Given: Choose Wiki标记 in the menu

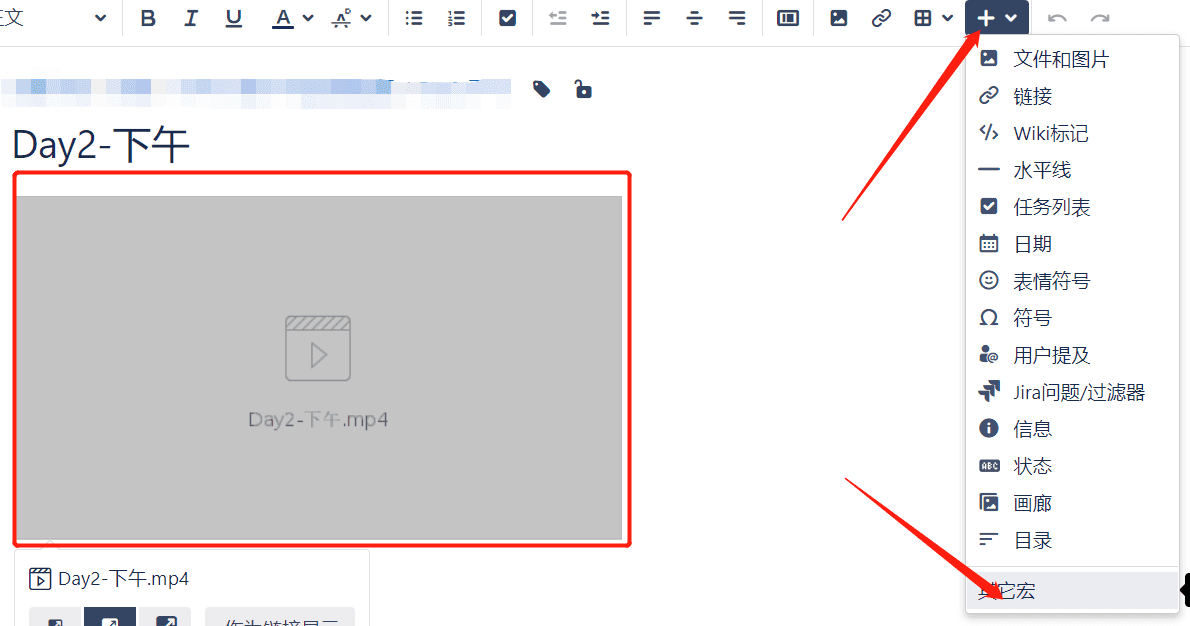Looking at the screenshot, I should tap(1050, 133).
